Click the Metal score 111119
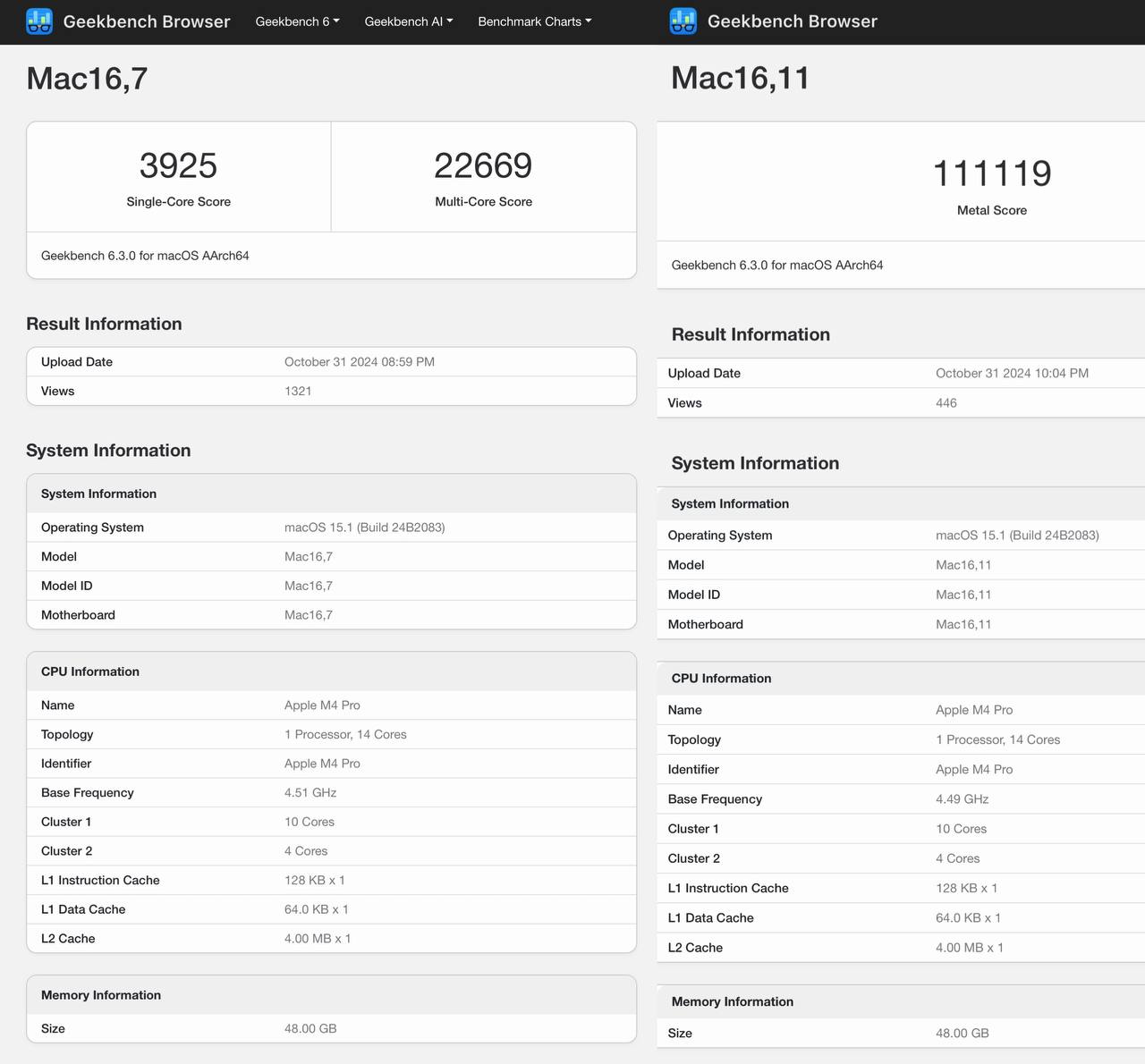The image size is (1145, 1064). point(992,173)
